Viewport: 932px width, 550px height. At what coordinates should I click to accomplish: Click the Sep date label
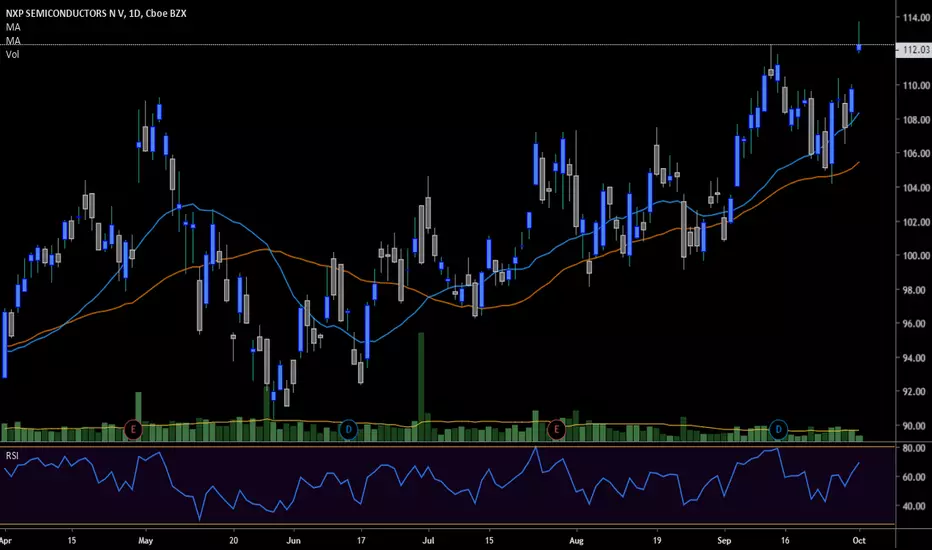coord(724,541)
